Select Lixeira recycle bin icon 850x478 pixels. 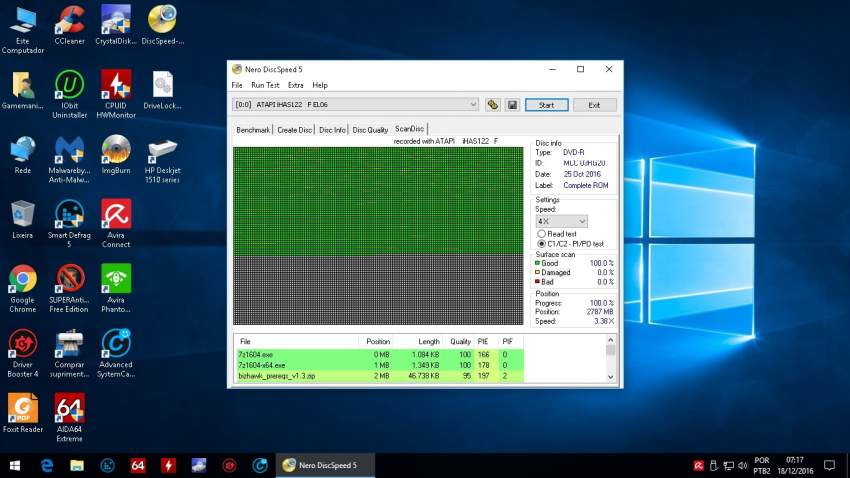coord(23,219)
